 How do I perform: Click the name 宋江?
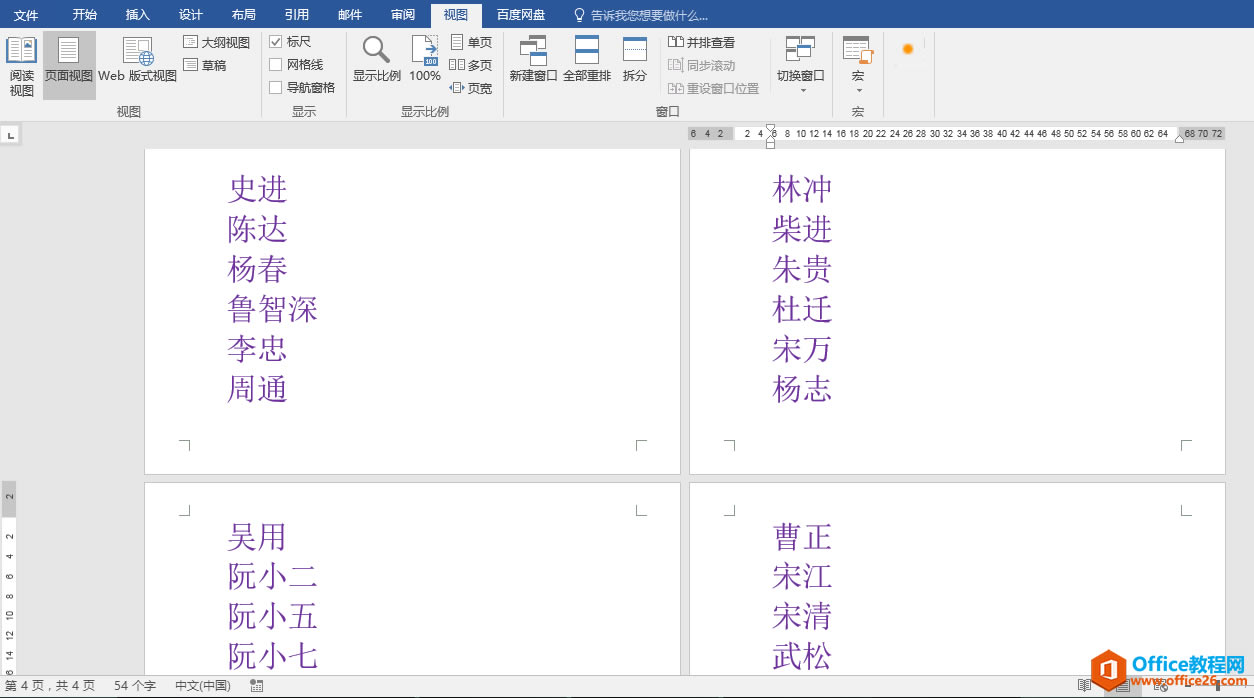click(x=802, y=576)
